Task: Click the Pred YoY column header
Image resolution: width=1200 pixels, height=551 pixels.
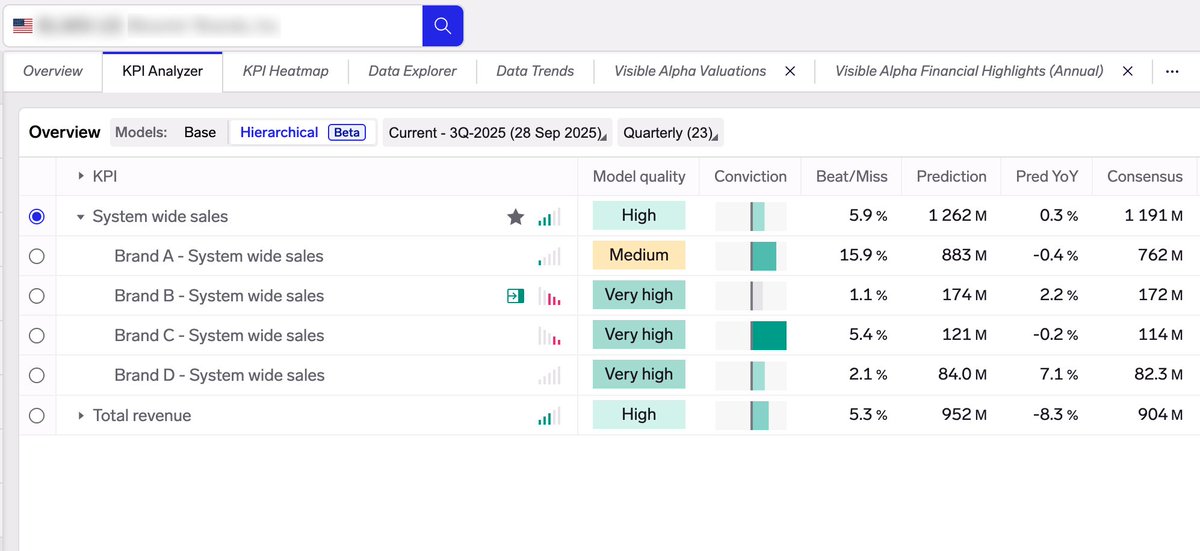Action: tap(1047, 176)
